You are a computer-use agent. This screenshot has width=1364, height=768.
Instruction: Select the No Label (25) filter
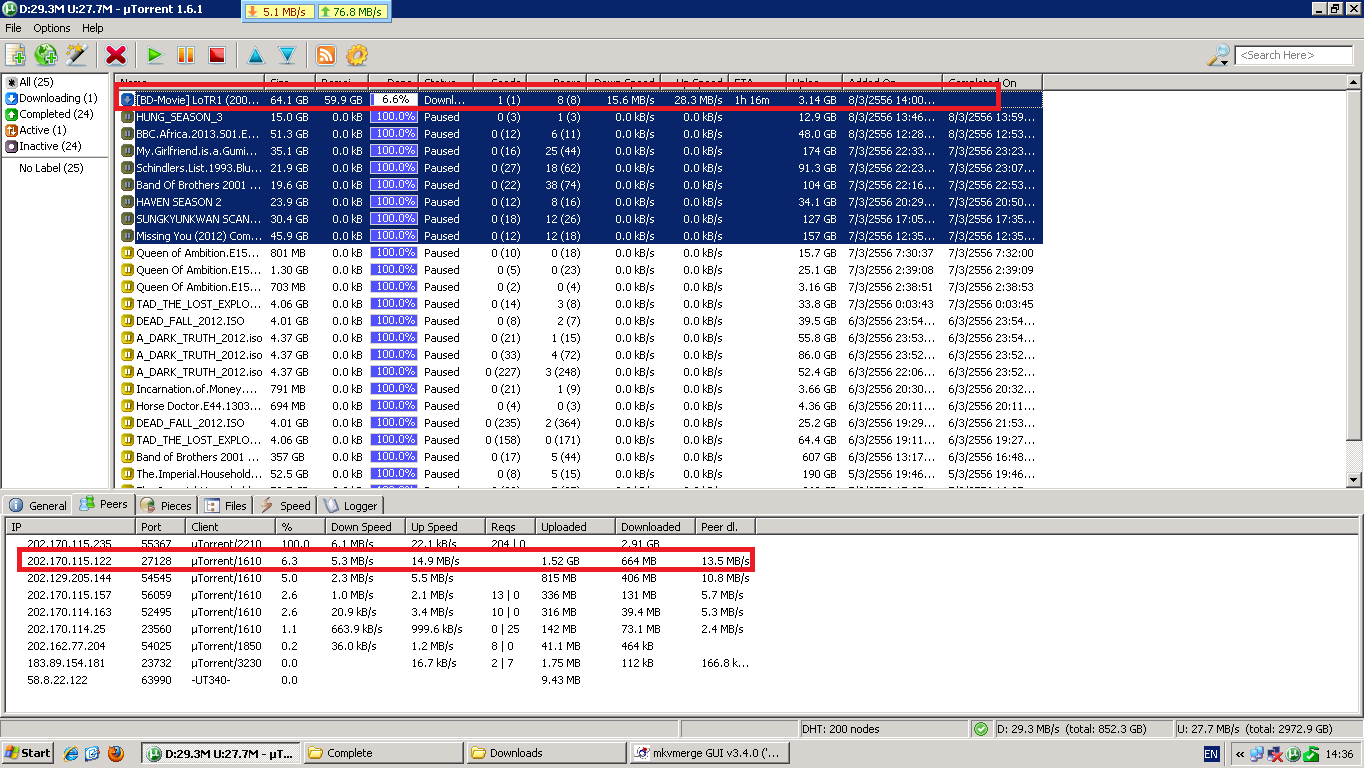[51, 168]
